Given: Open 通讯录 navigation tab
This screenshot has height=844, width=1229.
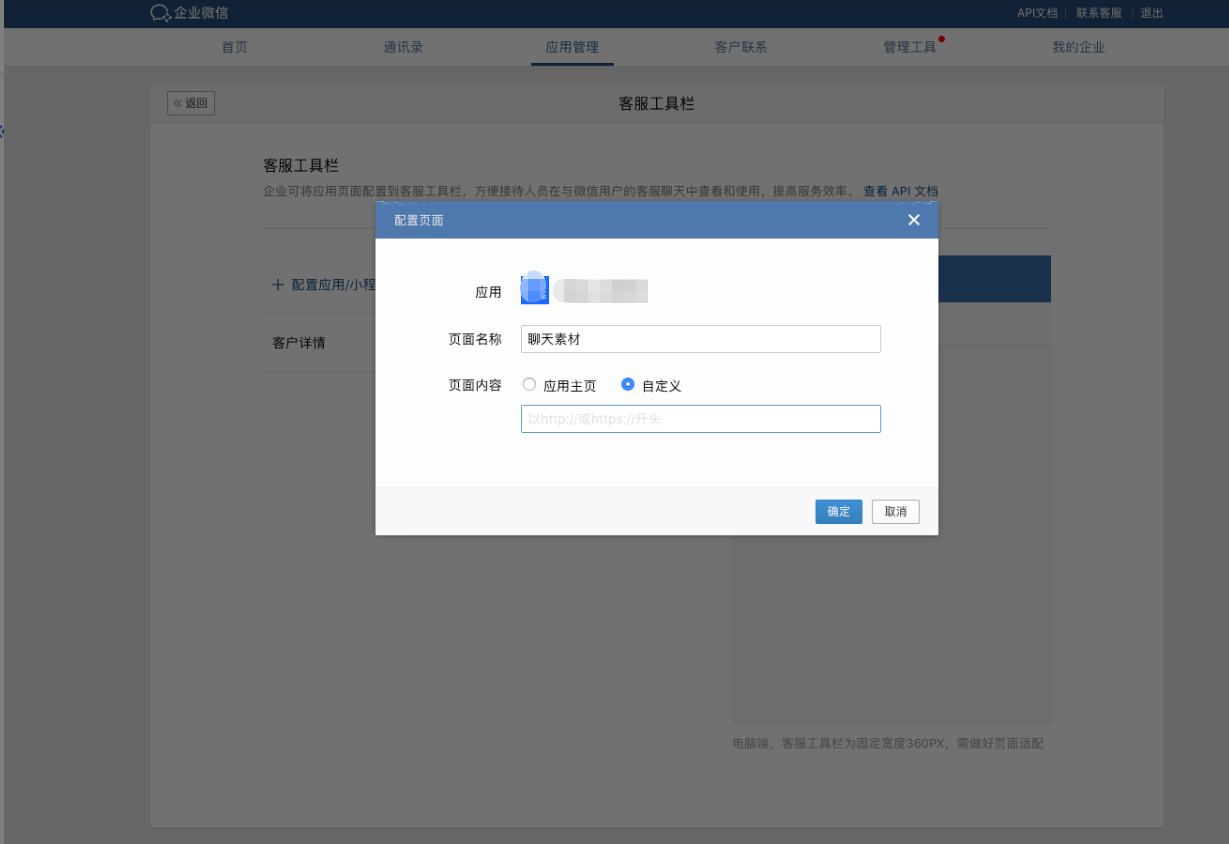Looking at the screenshot, I should [403, 47].
